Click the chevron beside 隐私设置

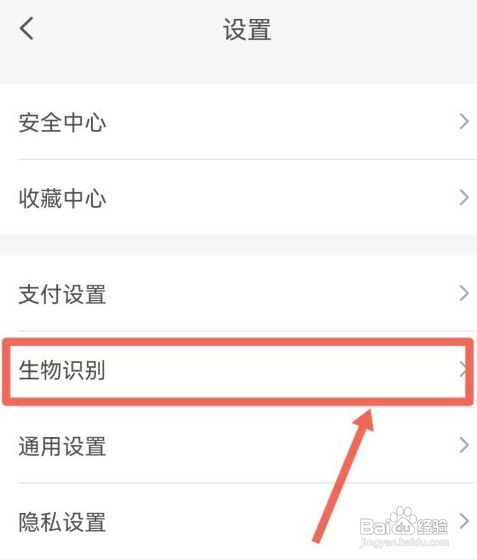[464, 521]
